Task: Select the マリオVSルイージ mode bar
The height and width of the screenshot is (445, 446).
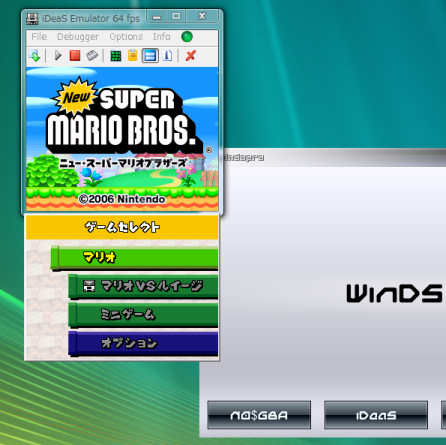Action: point(143,286)
